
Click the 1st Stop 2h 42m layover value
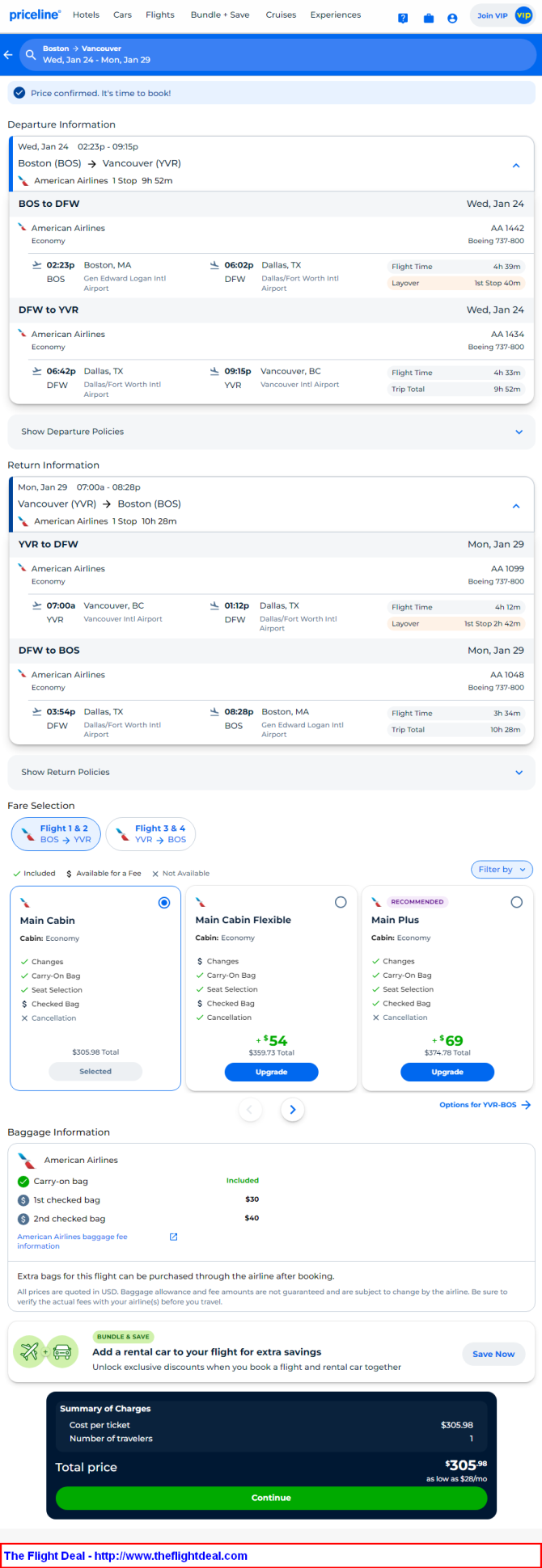493,624
